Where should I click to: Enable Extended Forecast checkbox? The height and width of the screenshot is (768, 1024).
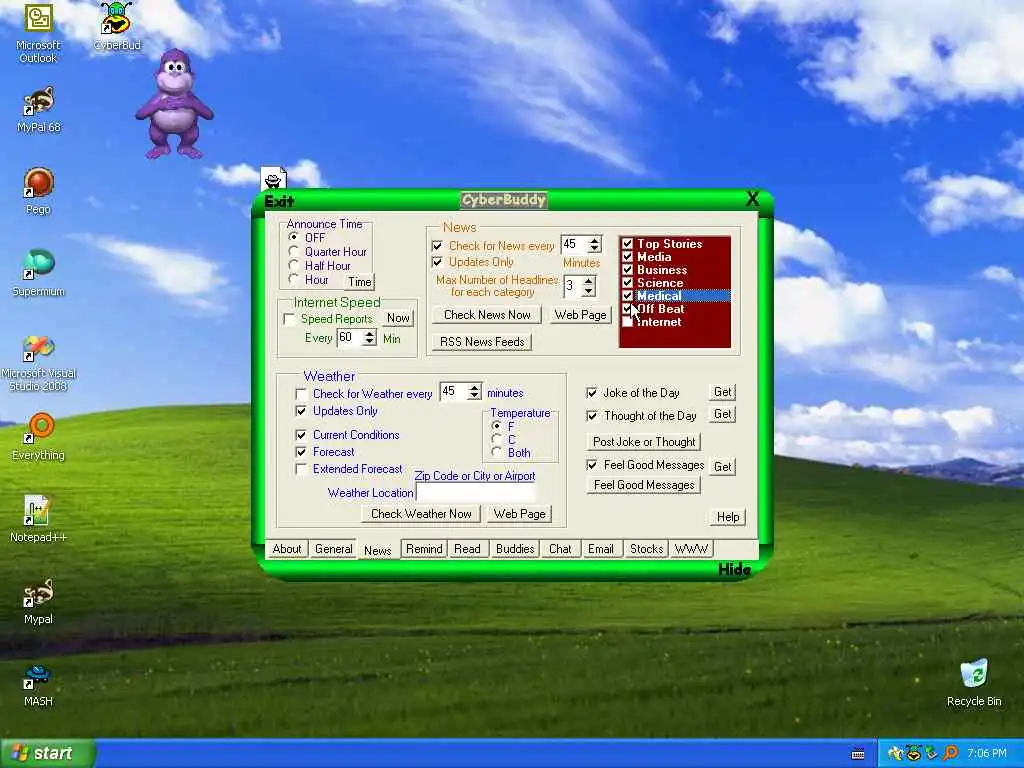pos(301,469)
